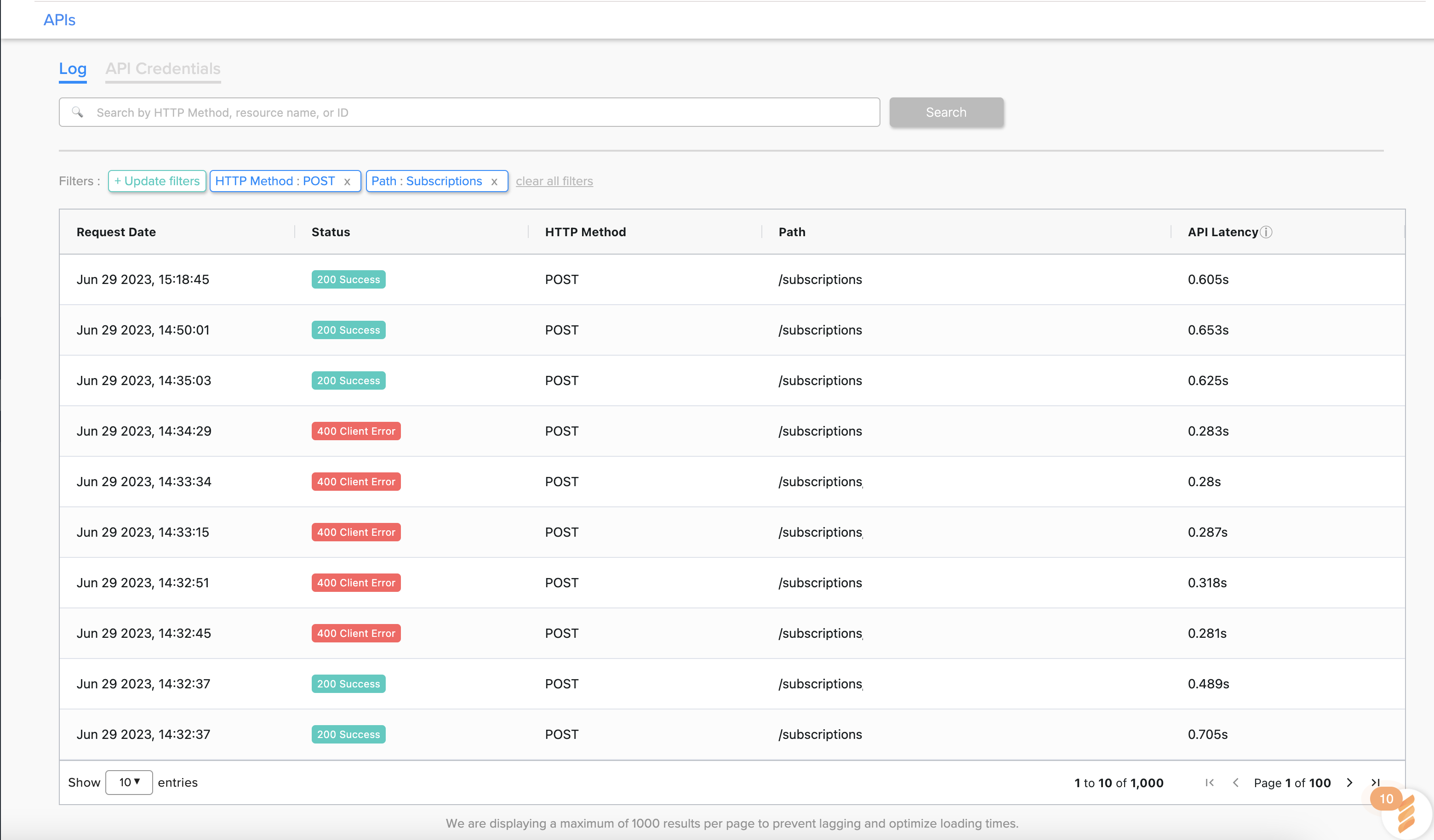This screenshot has width=1434, height=840.
Task: Click the clear all filters link
Action: click(554, 182)
